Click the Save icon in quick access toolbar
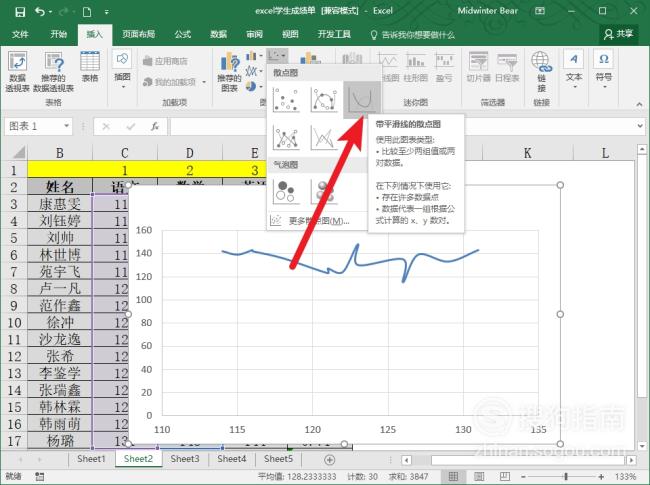 [19, 12]
